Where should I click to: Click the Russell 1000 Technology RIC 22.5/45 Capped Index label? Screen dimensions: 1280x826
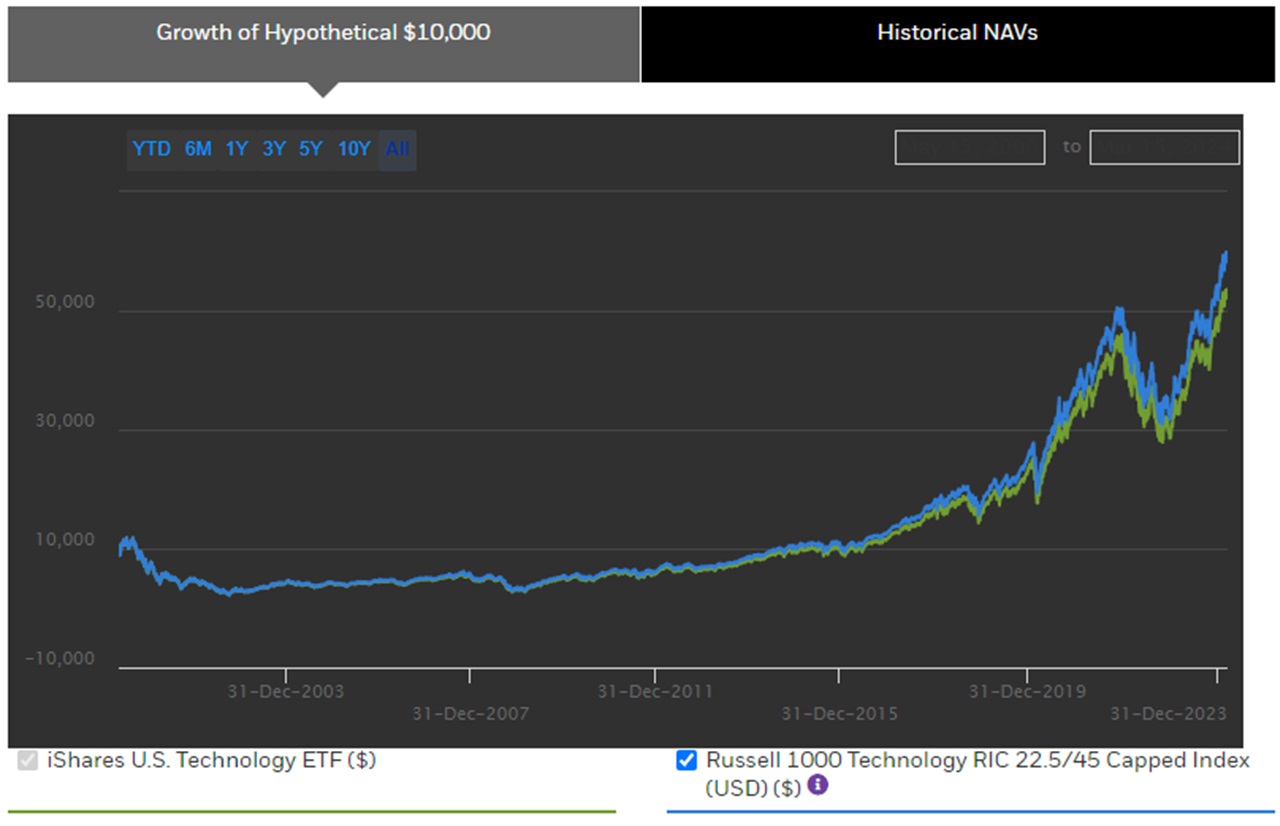click(978, 773)
